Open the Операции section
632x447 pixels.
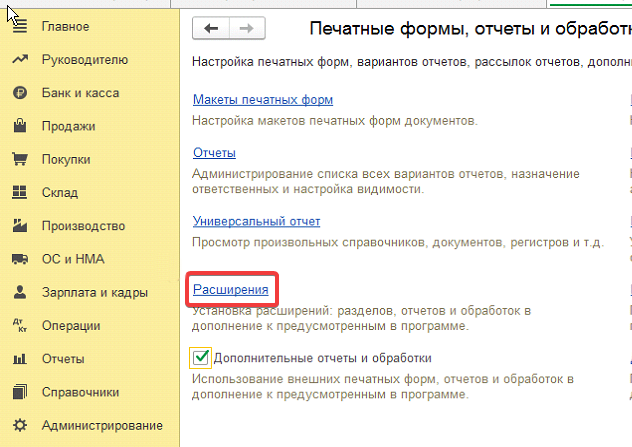tap(71, 326)
